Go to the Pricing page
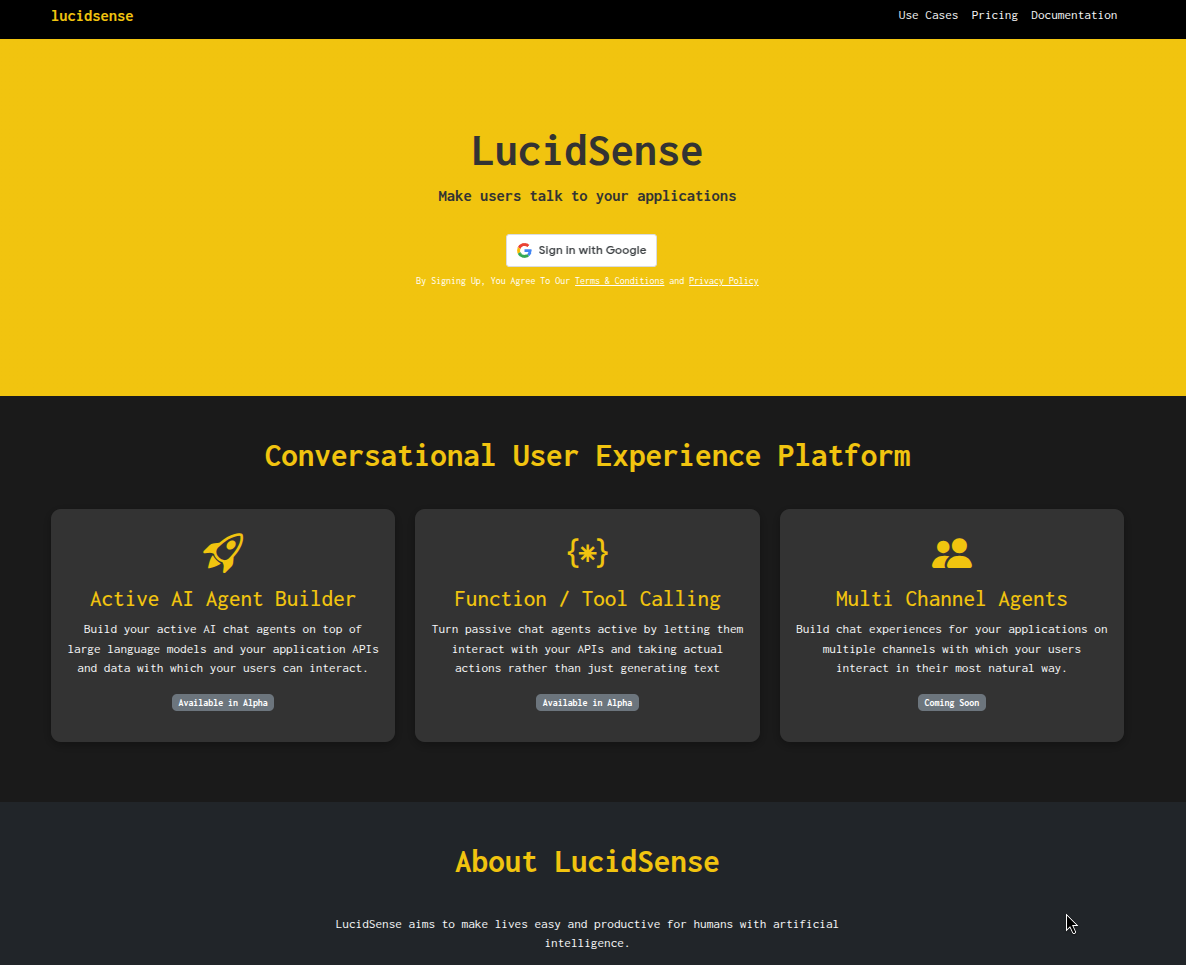This screenshot has width=1186, height=965. point(994,15)
